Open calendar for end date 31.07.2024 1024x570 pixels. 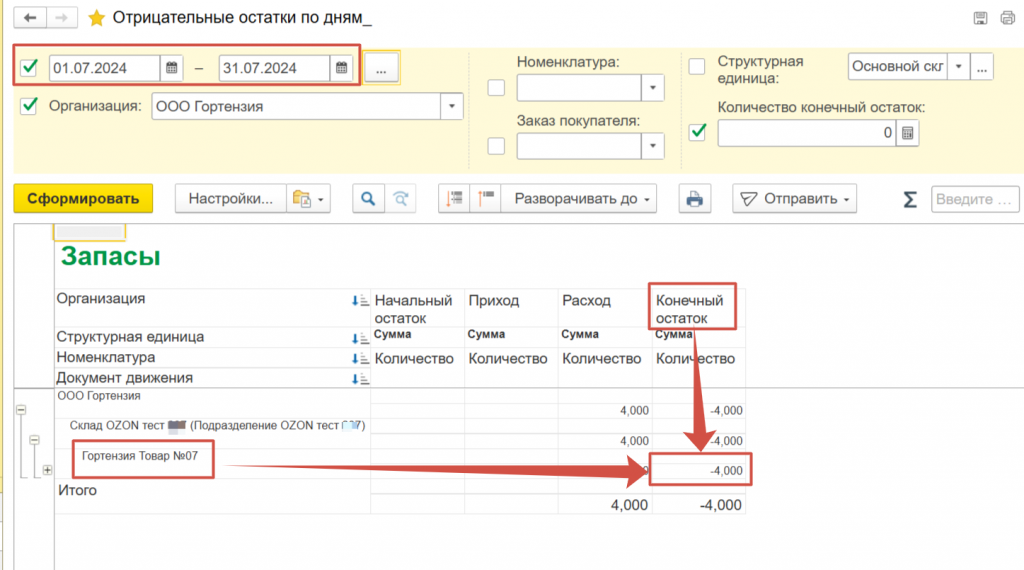(342, 68)
